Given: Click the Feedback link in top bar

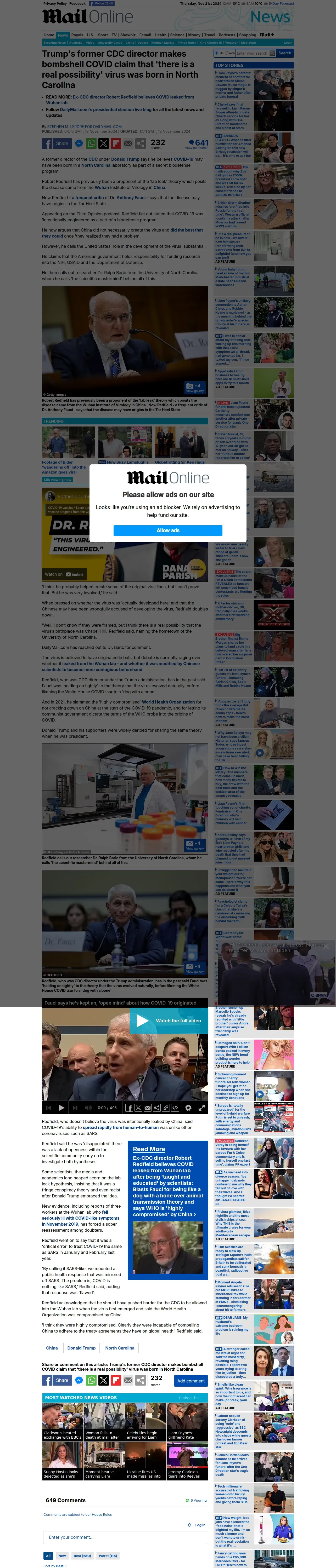Looking at the screenshot, I should 77,4.
